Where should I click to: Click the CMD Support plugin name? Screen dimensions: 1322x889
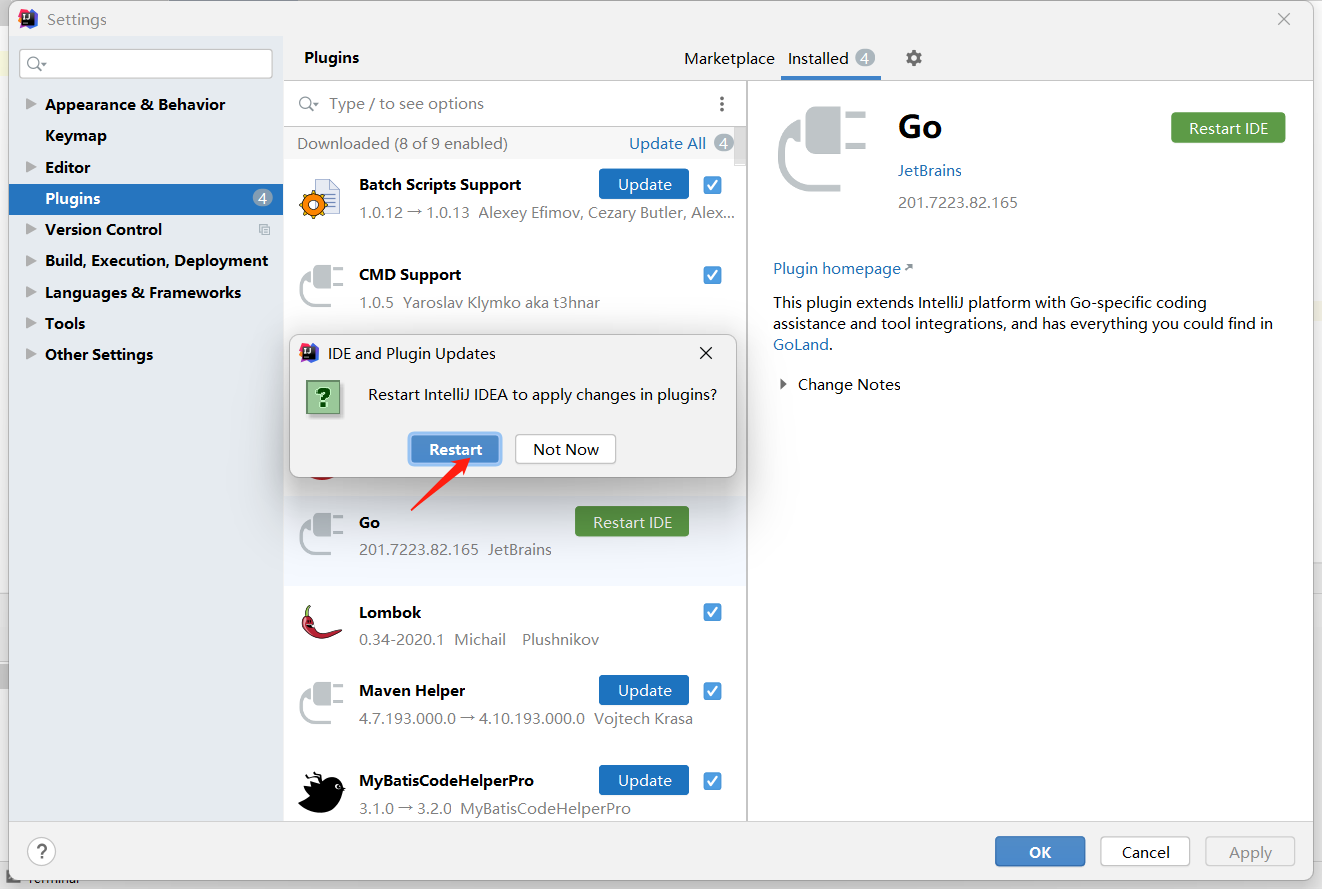click(410, 274)
